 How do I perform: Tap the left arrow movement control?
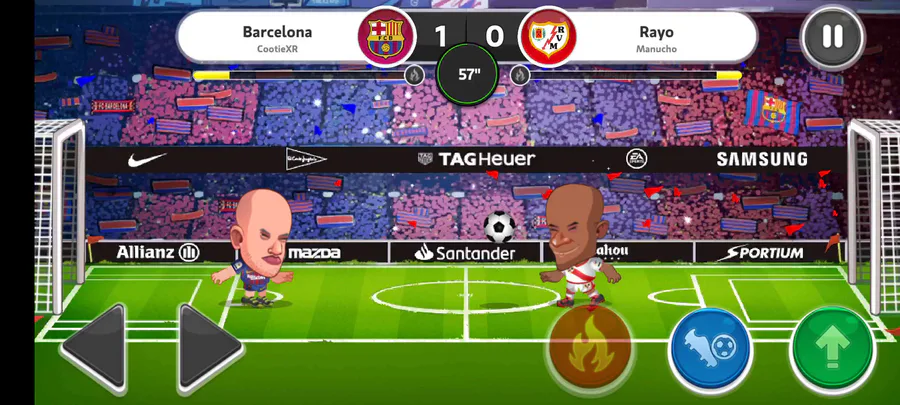(94, 348)
